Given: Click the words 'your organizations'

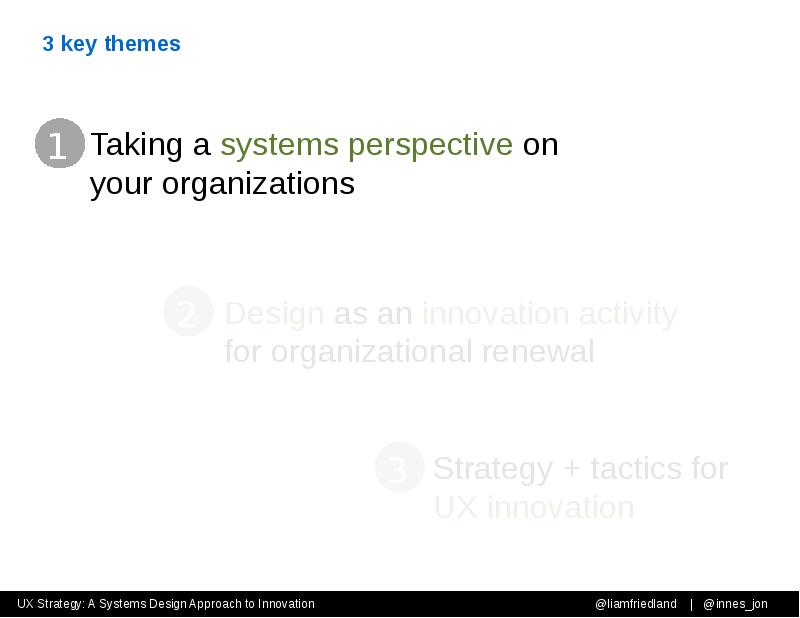Looking at the screenshot, I should pyautogui.click(x=222, y=184).
